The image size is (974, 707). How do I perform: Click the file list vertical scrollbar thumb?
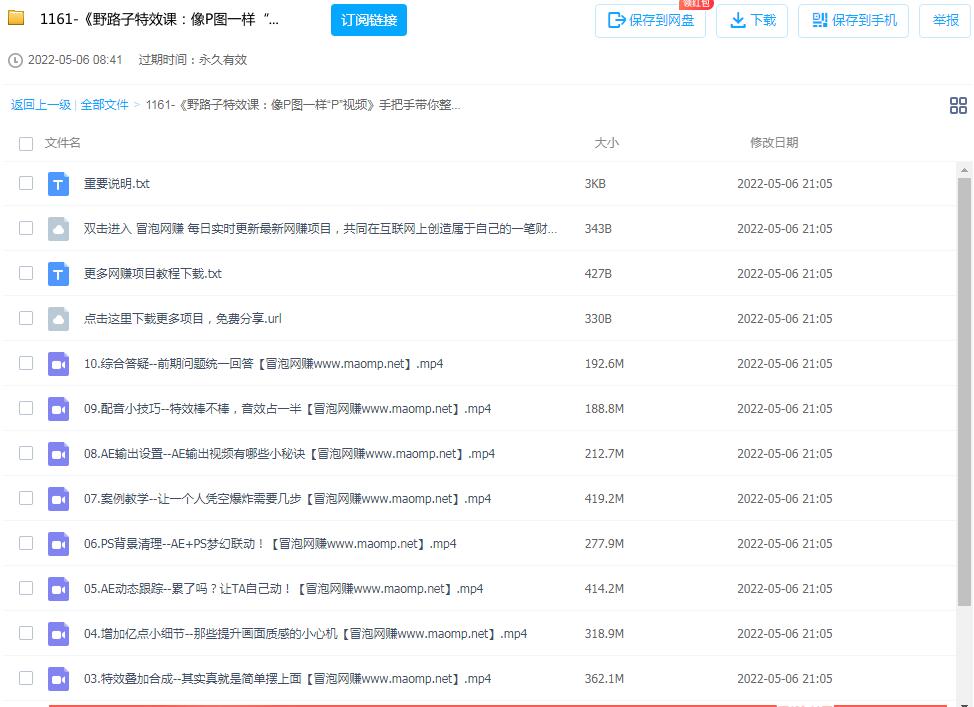964,391
